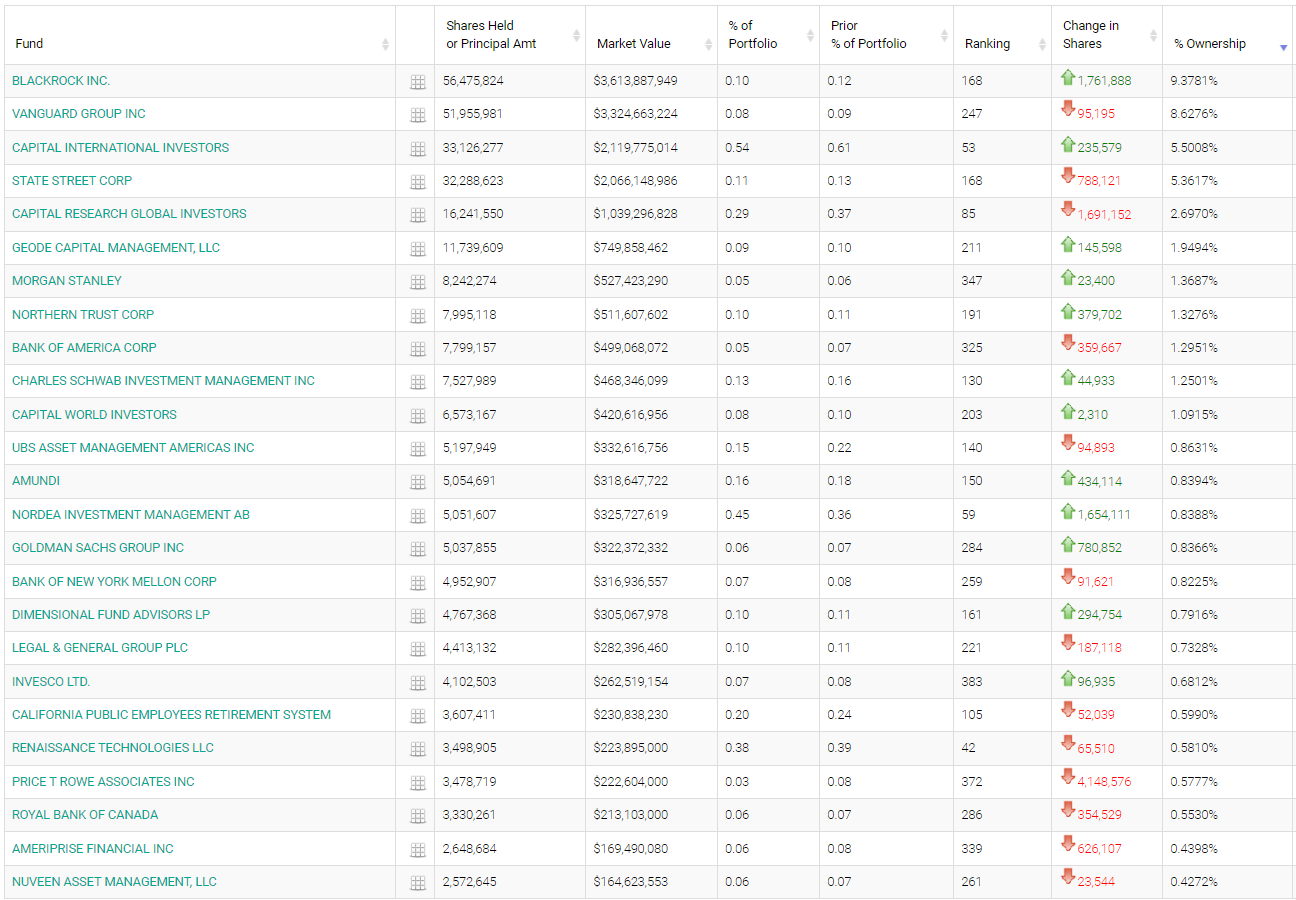Sort by Change in Shares column arrows

click(x=1153, y=35)
